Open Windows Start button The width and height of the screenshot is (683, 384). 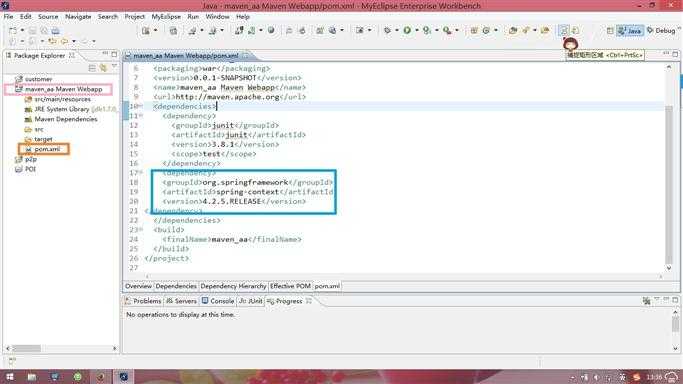click(x=10, y=377)
